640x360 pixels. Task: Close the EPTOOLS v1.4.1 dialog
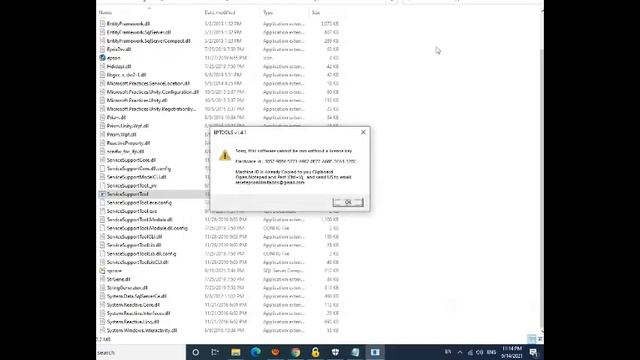[363, 132]
